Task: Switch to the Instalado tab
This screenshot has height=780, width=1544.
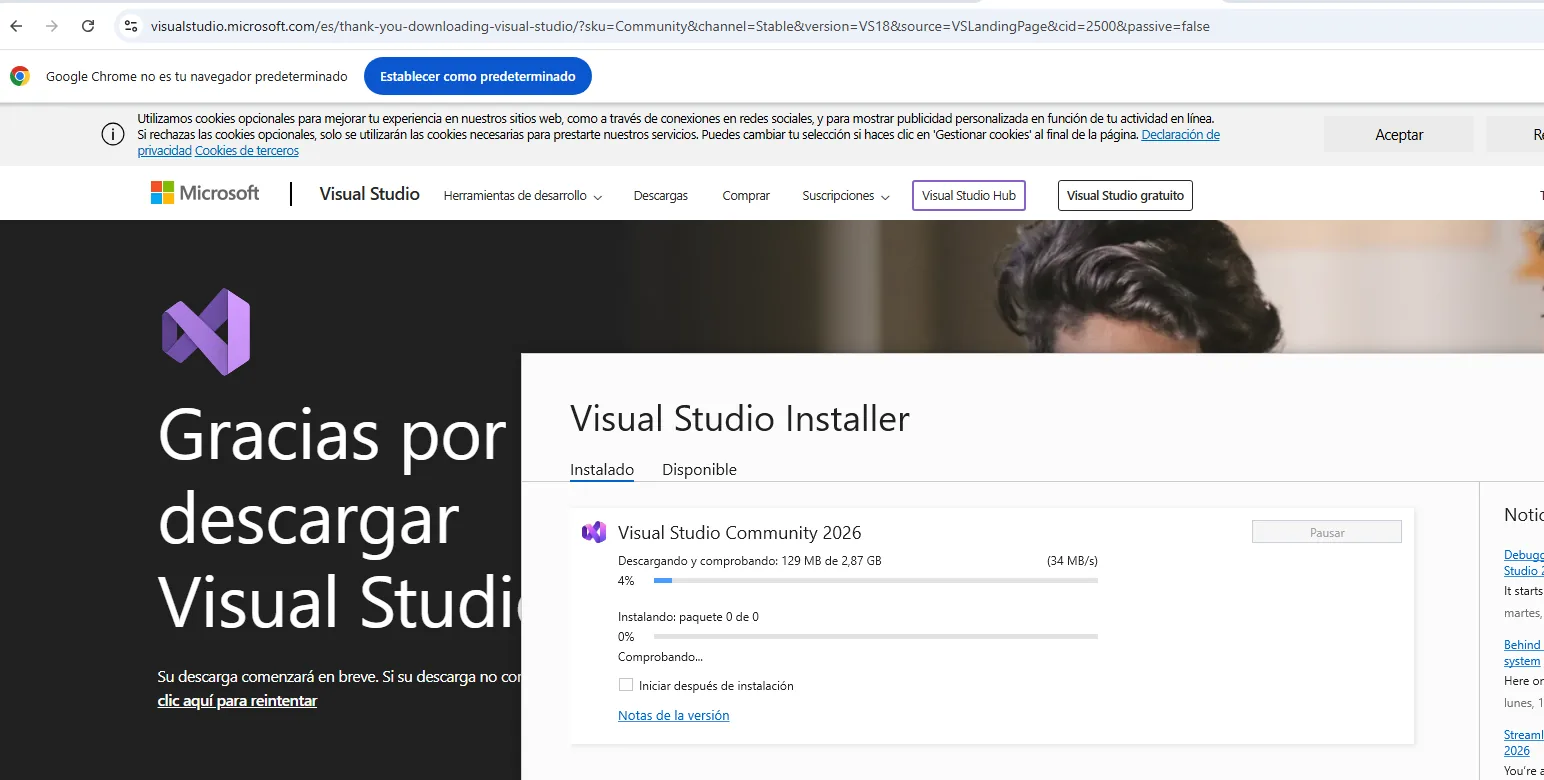Action: pos(602,470)
